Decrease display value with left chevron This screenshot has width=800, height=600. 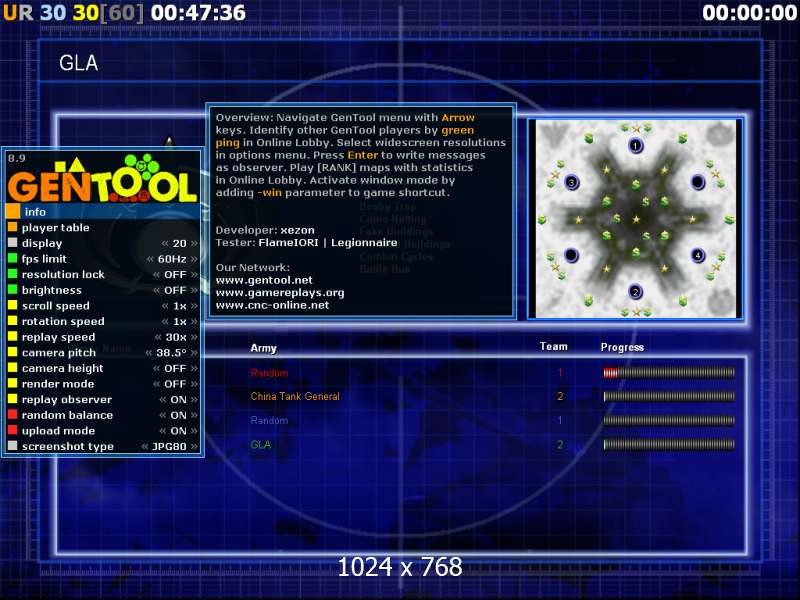(x=165, y=243)
